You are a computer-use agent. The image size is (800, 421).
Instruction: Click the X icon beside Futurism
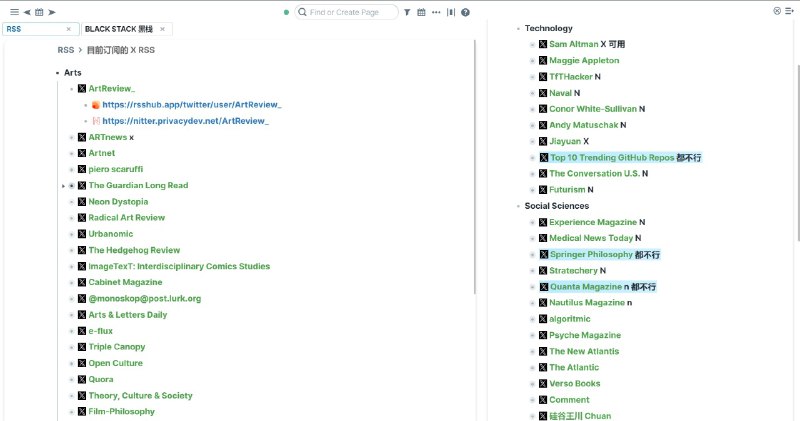(543, 190)
